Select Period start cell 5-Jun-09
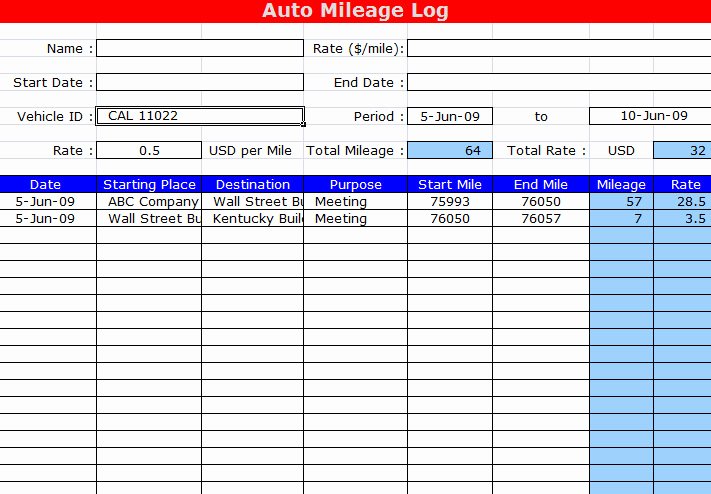The width and height of the screenshot is (711, 494). click(450, 116)
